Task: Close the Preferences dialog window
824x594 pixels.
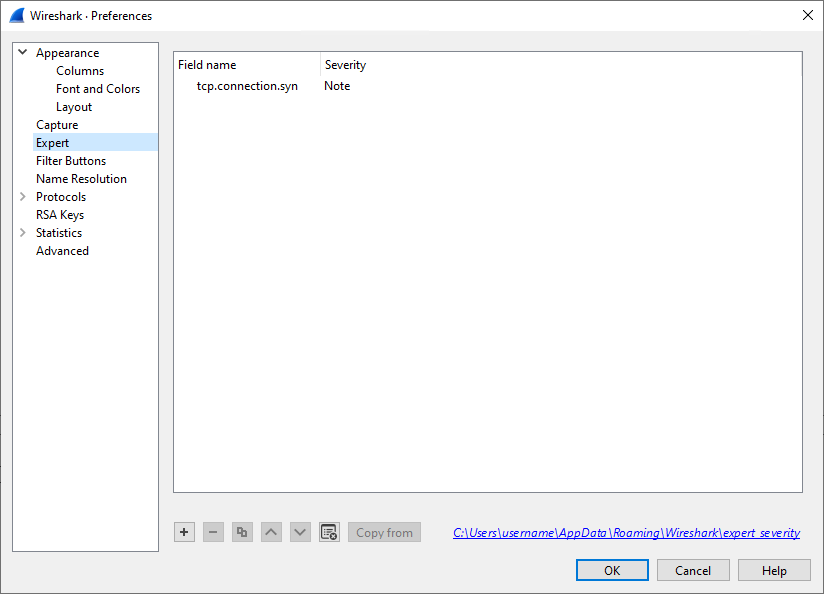Action: pyautogui.click(x=807, y=15)
